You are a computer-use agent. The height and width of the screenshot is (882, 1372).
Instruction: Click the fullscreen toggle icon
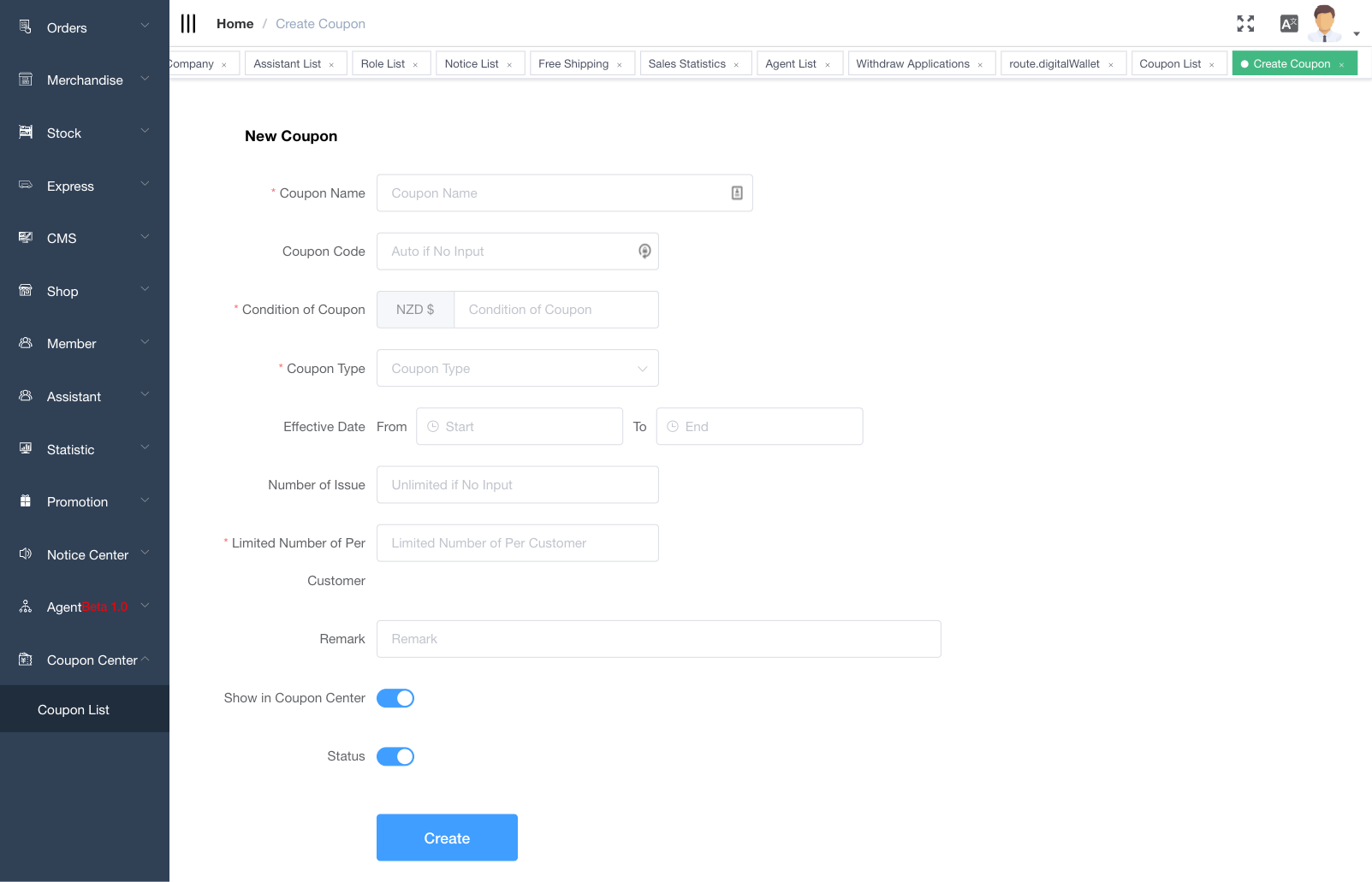point(1245,24)
